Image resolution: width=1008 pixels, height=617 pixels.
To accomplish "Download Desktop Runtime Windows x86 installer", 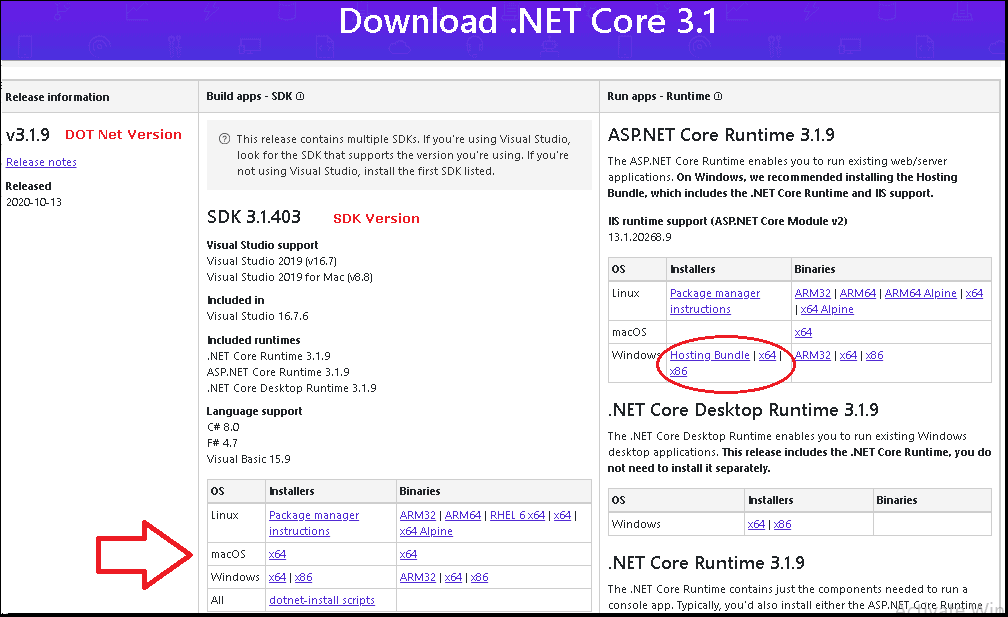I will (x=782, y=524).
